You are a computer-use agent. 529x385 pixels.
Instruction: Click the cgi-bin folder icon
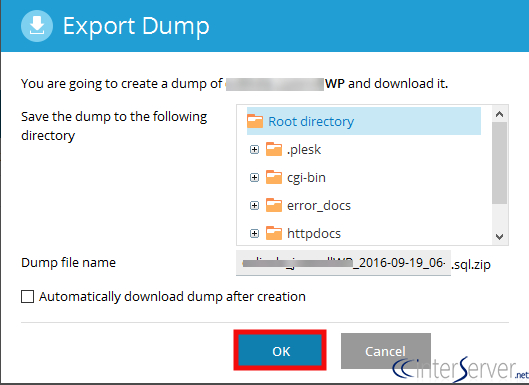[x=274, y=177]
